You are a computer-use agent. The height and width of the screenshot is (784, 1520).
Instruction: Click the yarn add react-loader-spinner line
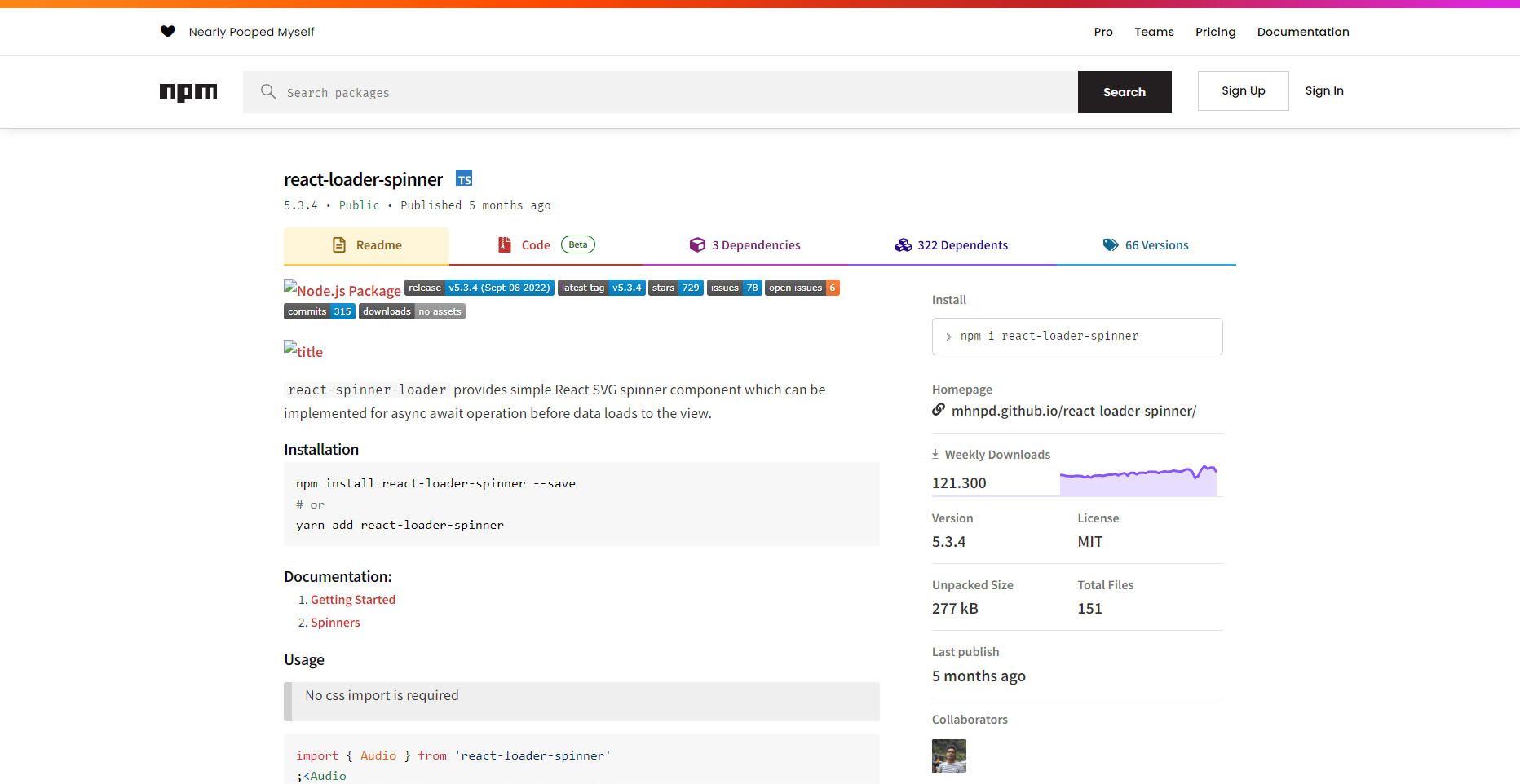[400, 526]
